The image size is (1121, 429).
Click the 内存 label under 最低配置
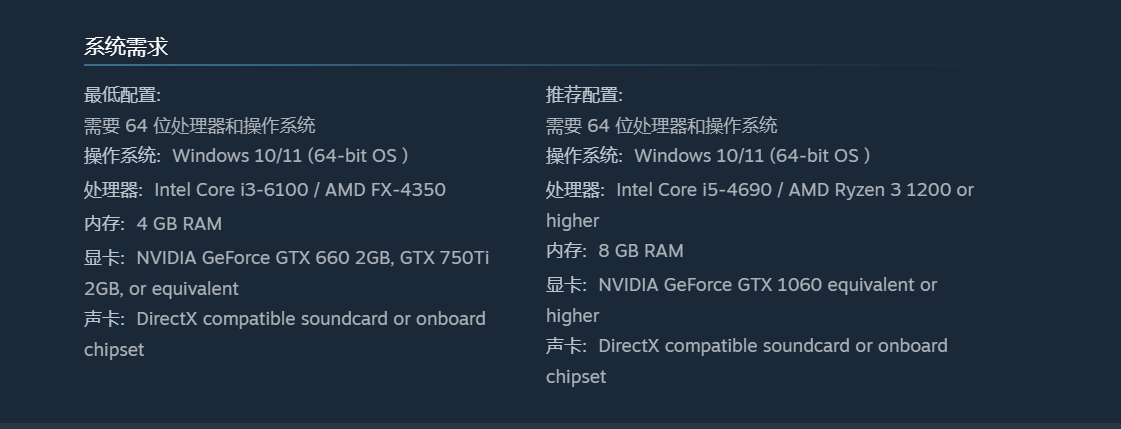pos(103,224)
